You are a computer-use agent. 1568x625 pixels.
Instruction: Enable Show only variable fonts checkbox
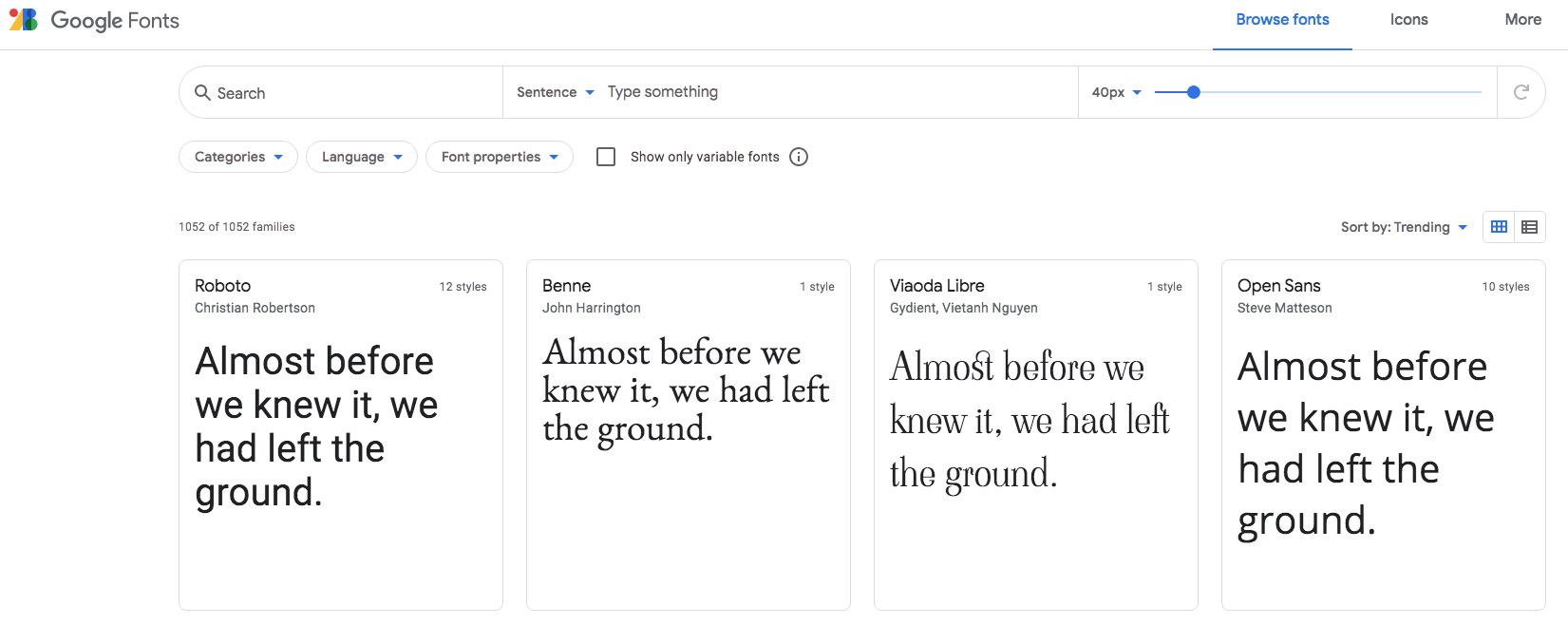coord(606,157)
